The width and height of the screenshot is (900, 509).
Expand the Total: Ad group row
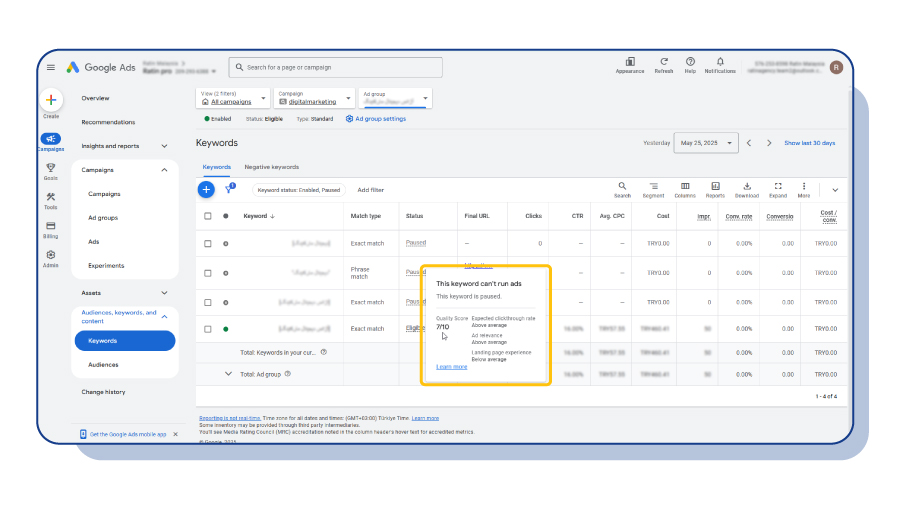[x=228, y=374]
